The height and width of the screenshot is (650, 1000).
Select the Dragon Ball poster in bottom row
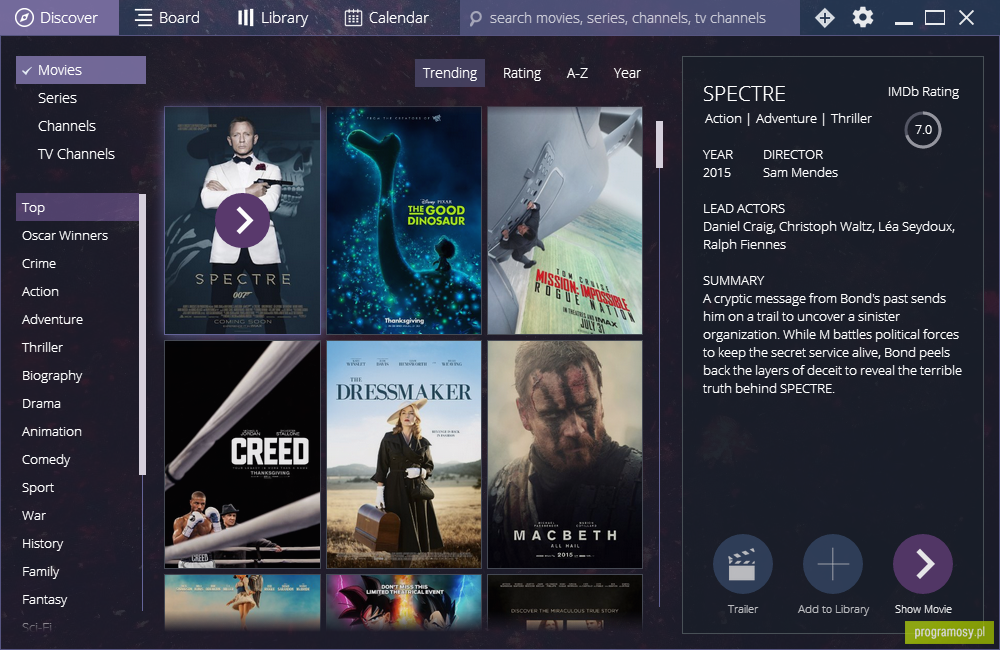tap(404, 602)
